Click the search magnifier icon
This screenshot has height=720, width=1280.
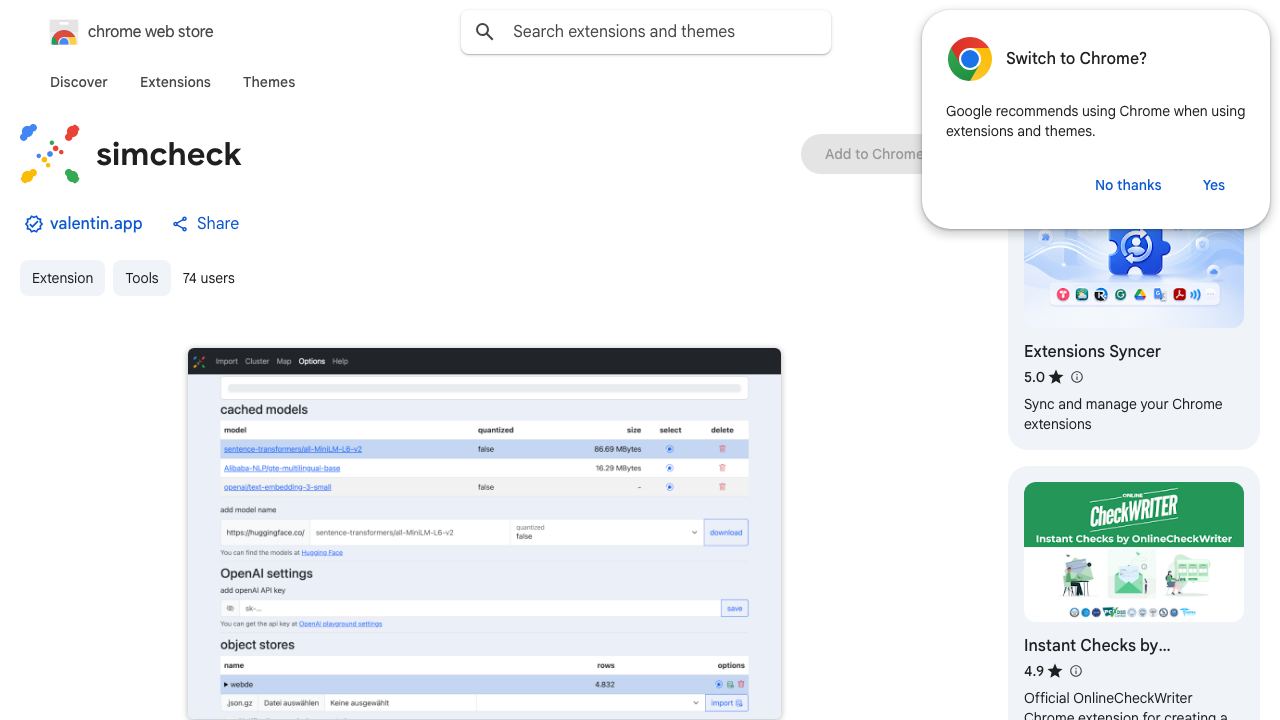pos(485,32)
